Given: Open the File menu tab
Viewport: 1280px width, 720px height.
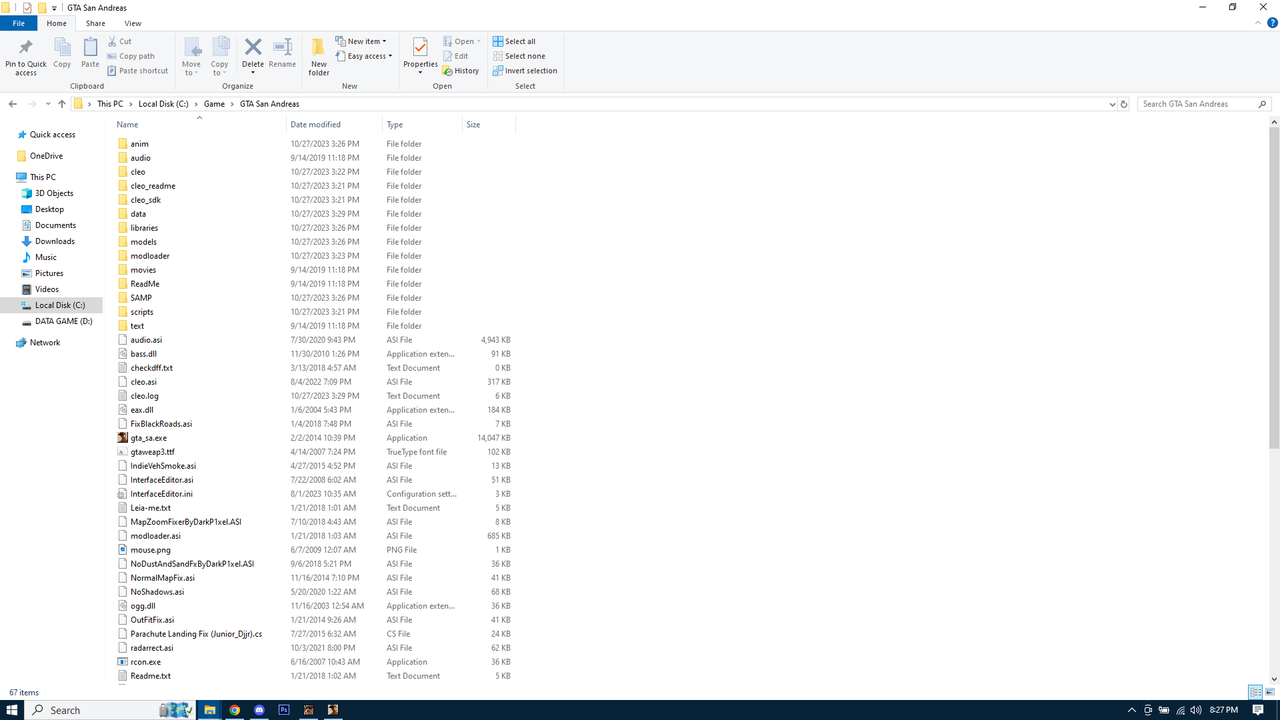Looking at the screenshot, I should coord(18,23).
